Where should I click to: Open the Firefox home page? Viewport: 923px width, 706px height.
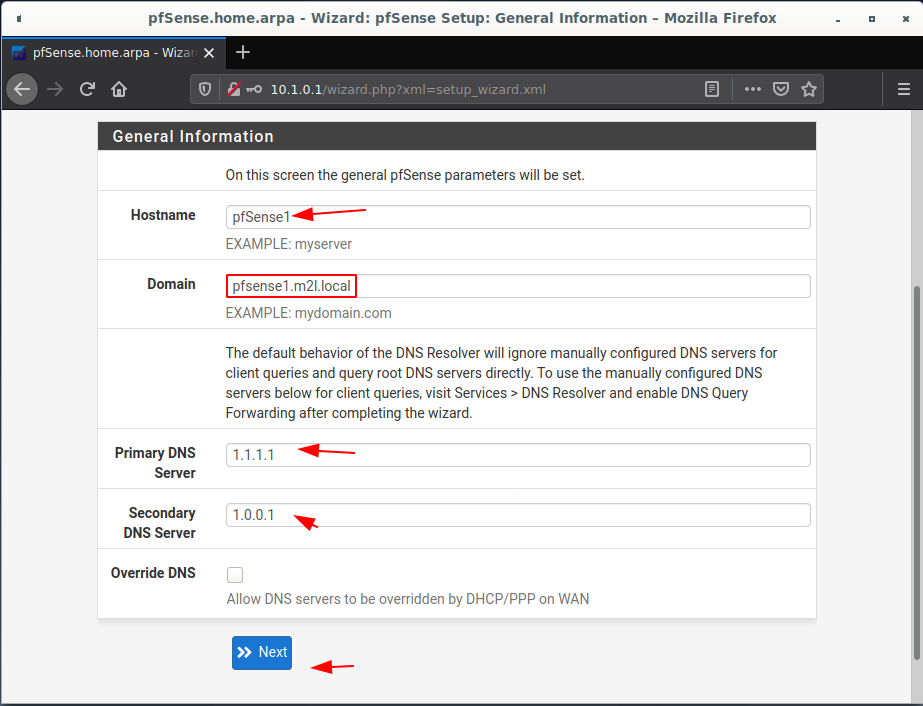coord(119,90)
